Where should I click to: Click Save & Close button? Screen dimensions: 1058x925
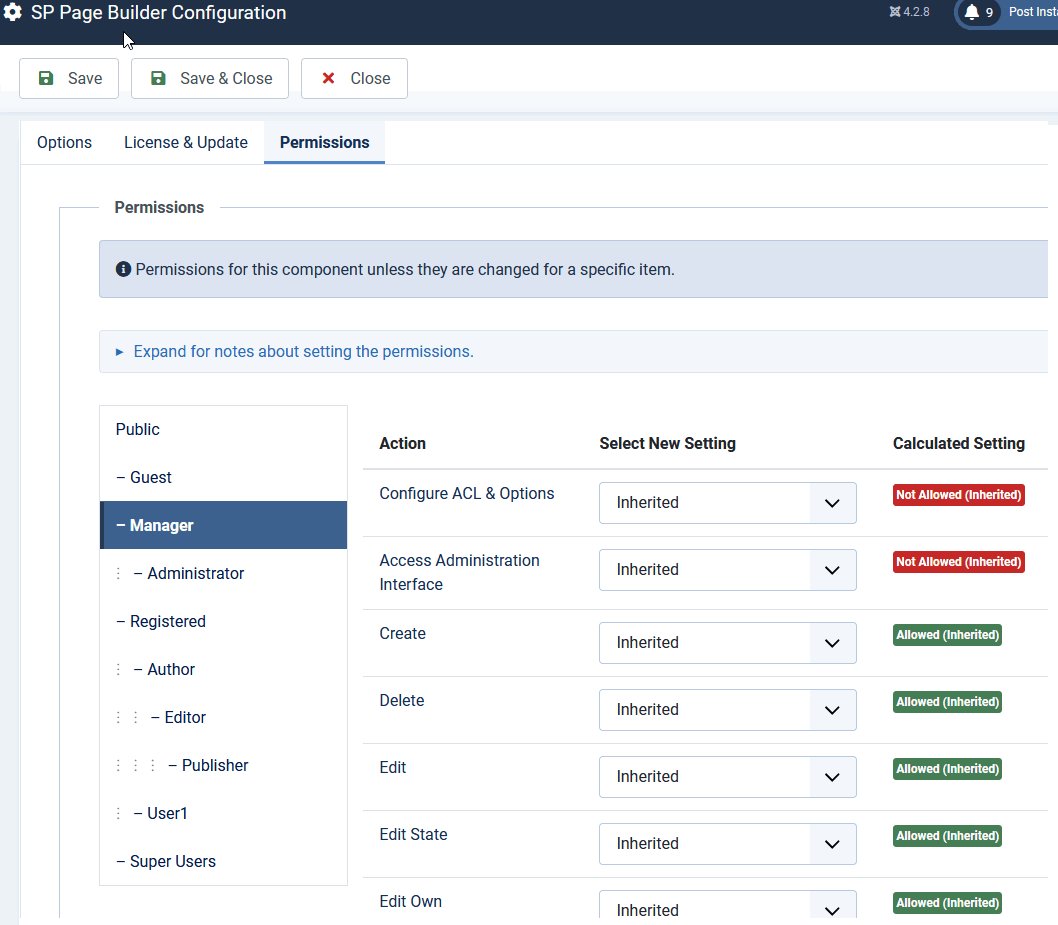point(210,79)
